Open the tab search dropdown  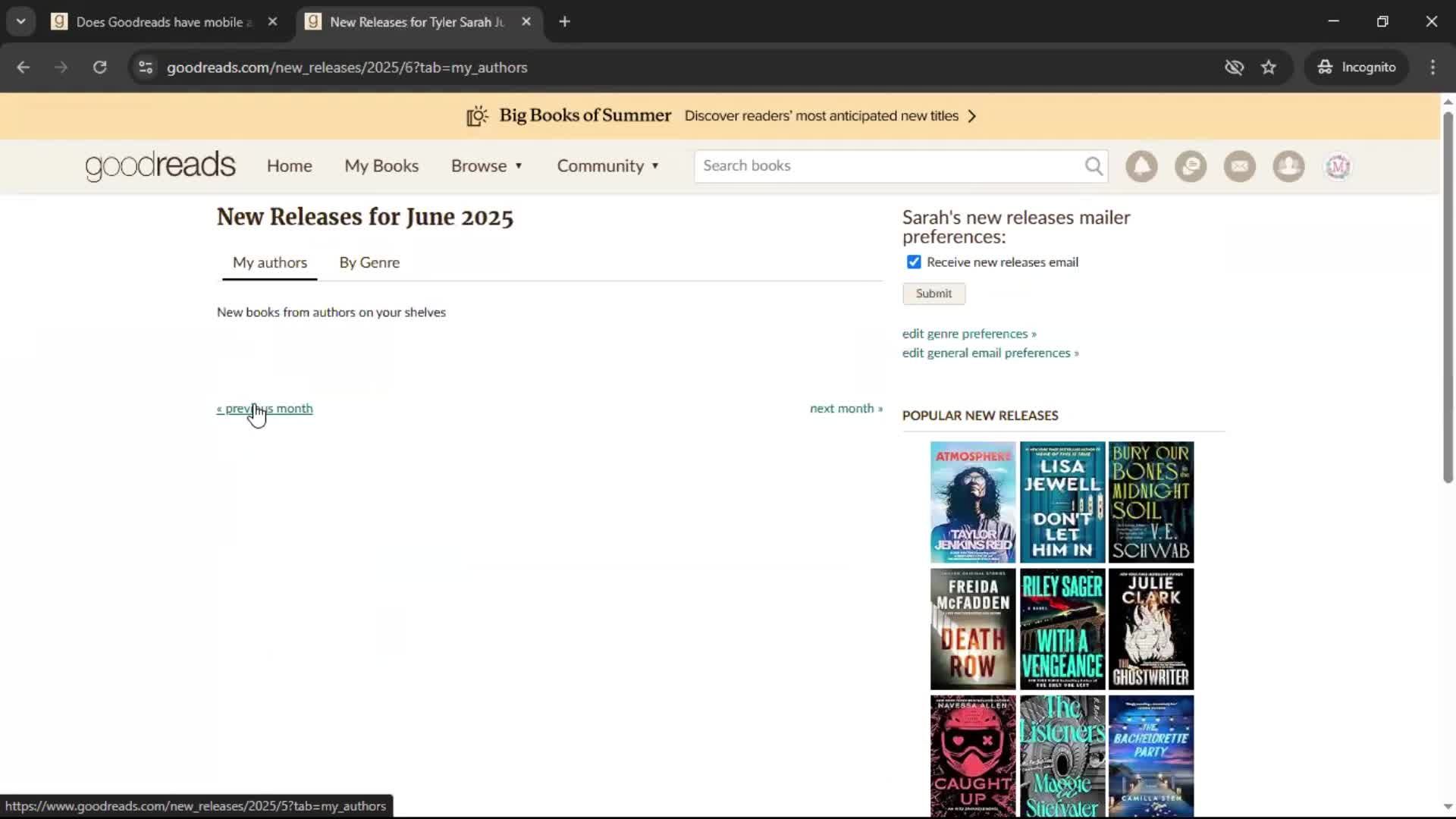pyautogui.click(x=21, y=22)
